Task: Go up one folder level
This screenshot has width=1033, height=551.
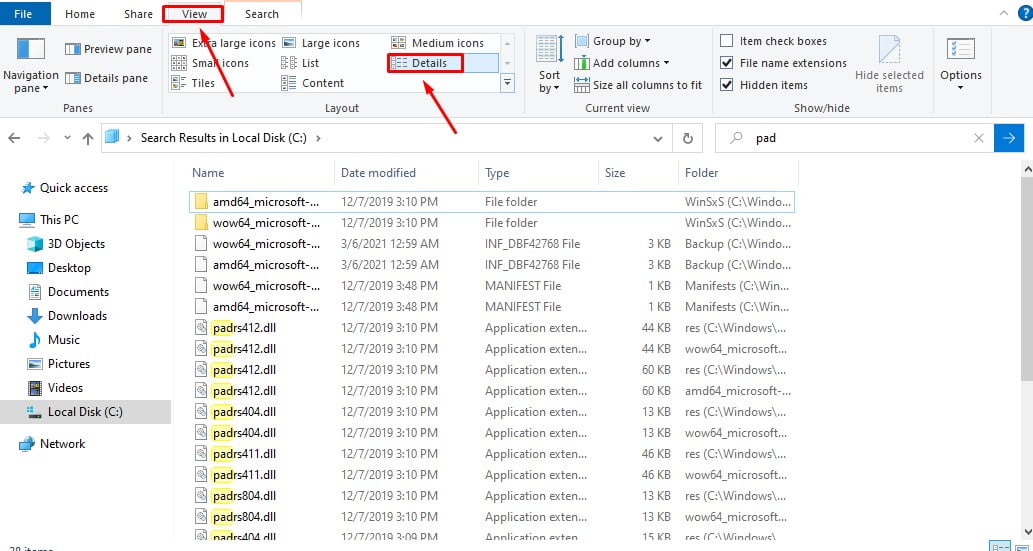Action: tap(88, 138)
